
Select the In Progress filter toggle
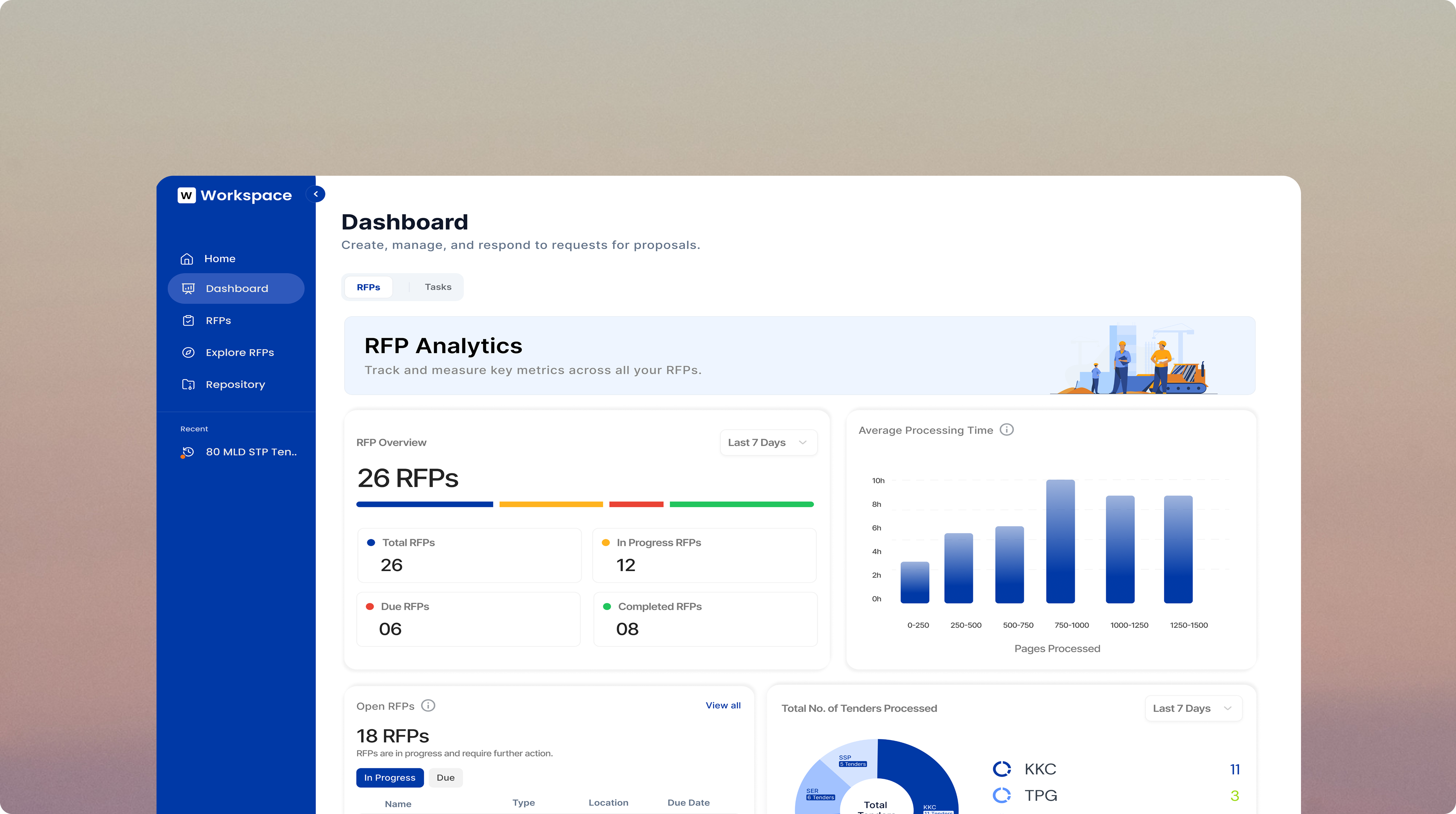tap(389, 777)
